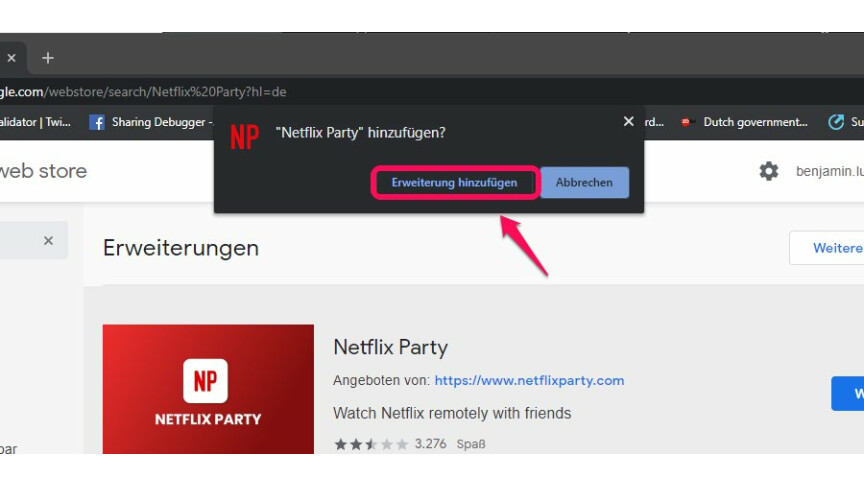Image resolution: width=864 pixels, height=486 pixels.
Task: Open the validator Twitter bookmark
Action: tap(35, 122)
